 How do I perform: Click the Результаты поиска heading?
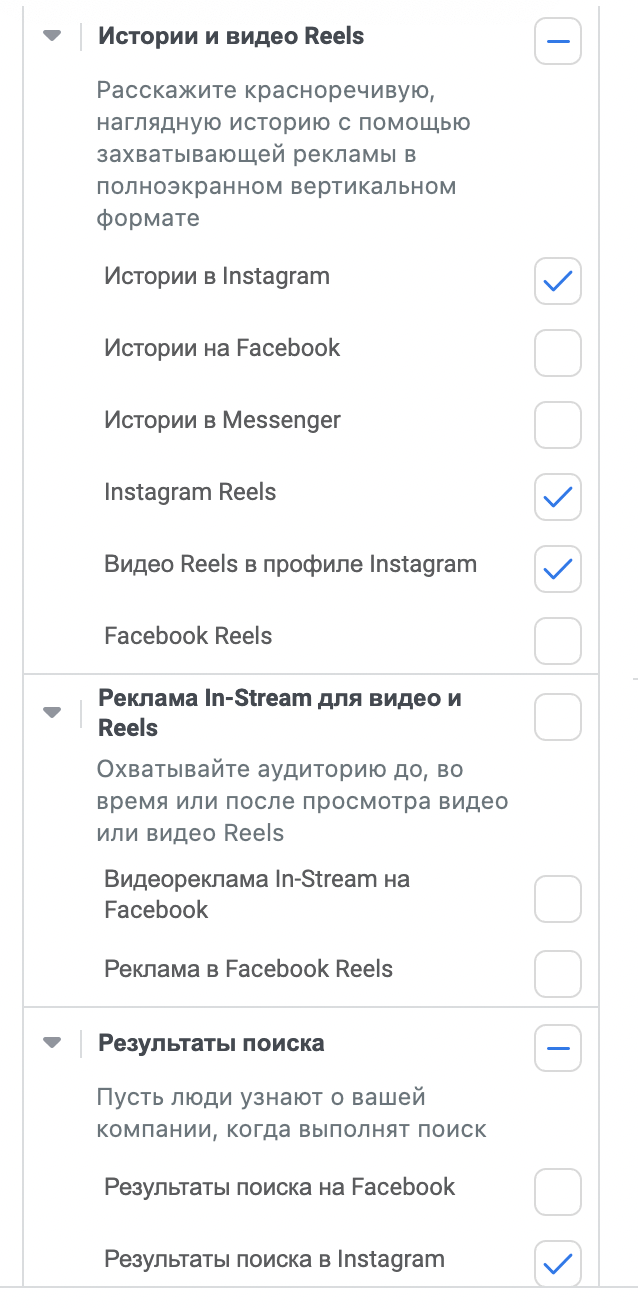pyautogui.click(x=211, y=1043)
